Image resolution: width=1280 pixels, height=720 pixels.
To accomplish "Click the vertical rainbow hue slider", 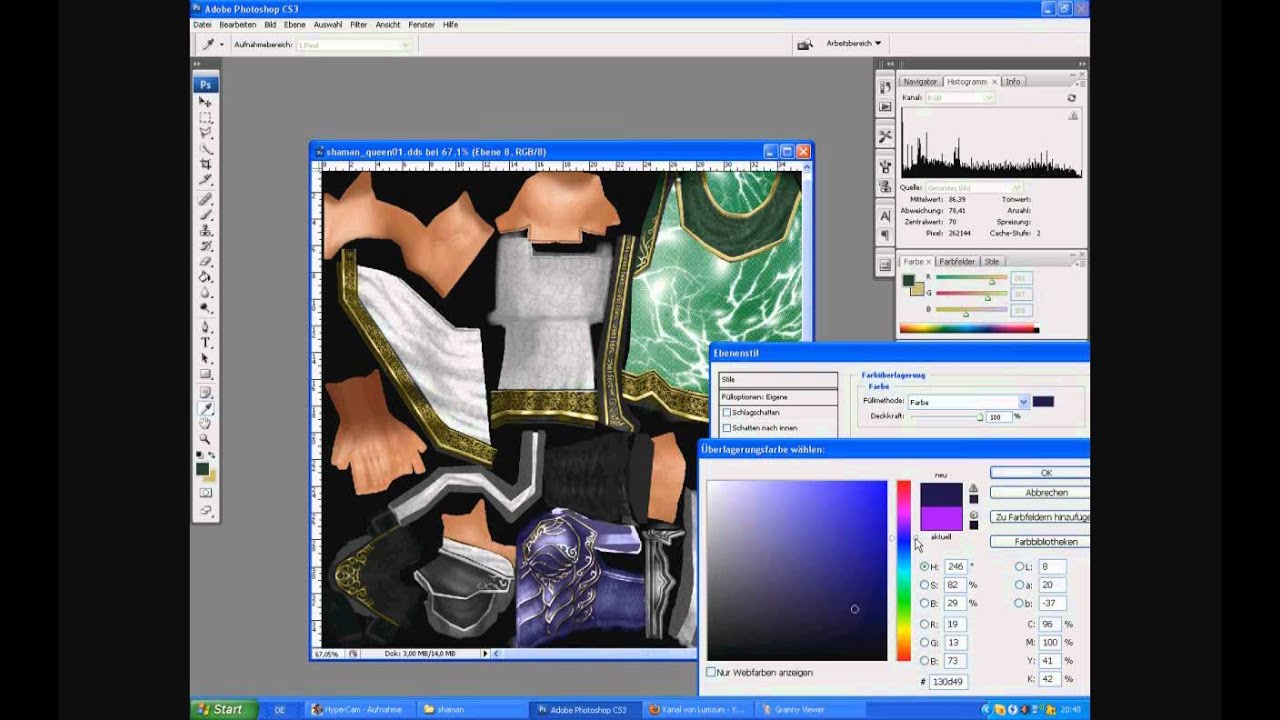I will coord(903,570).
